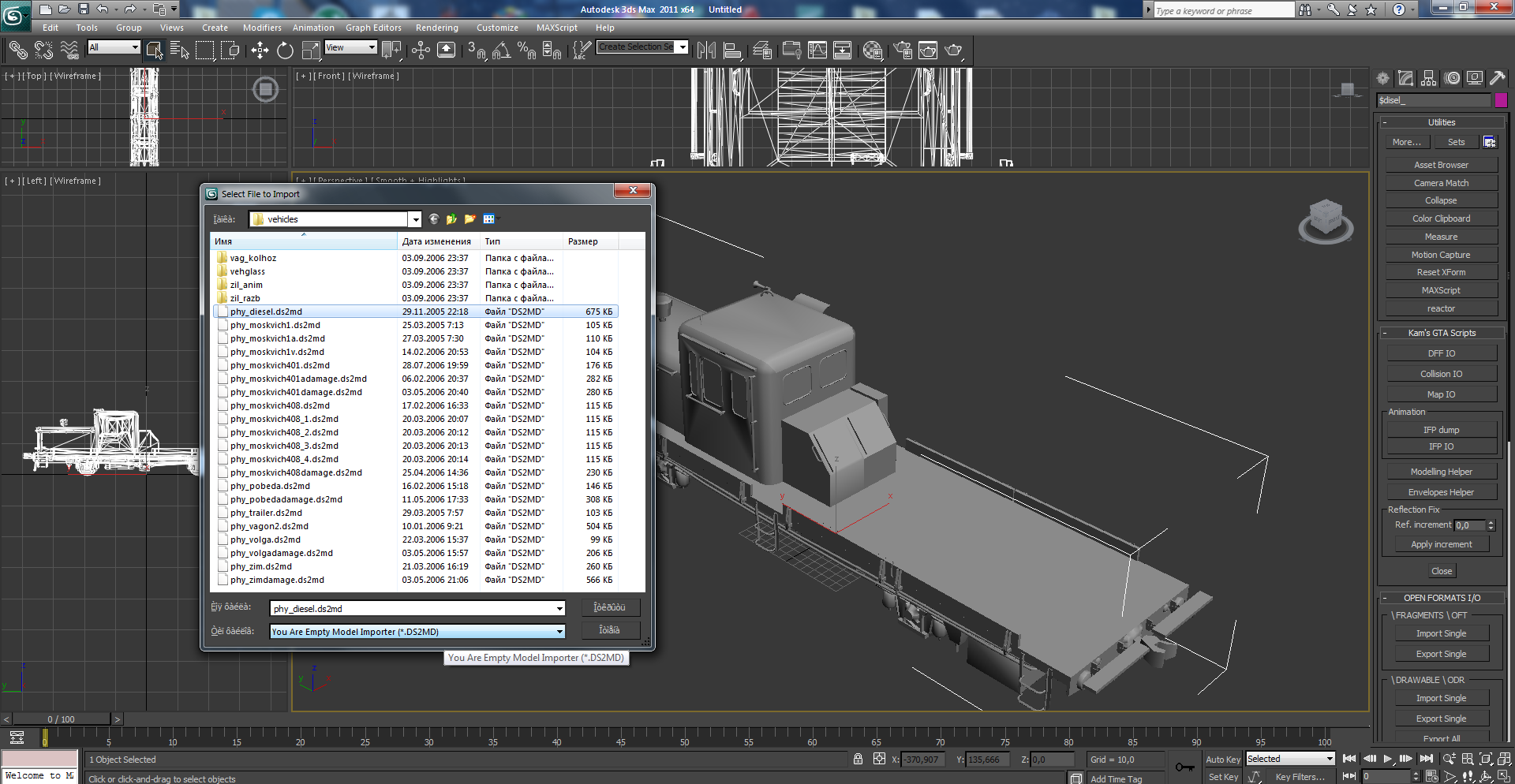
Task: Expand the vehicles folder location dropdown
Action: (x=415, y=219)
